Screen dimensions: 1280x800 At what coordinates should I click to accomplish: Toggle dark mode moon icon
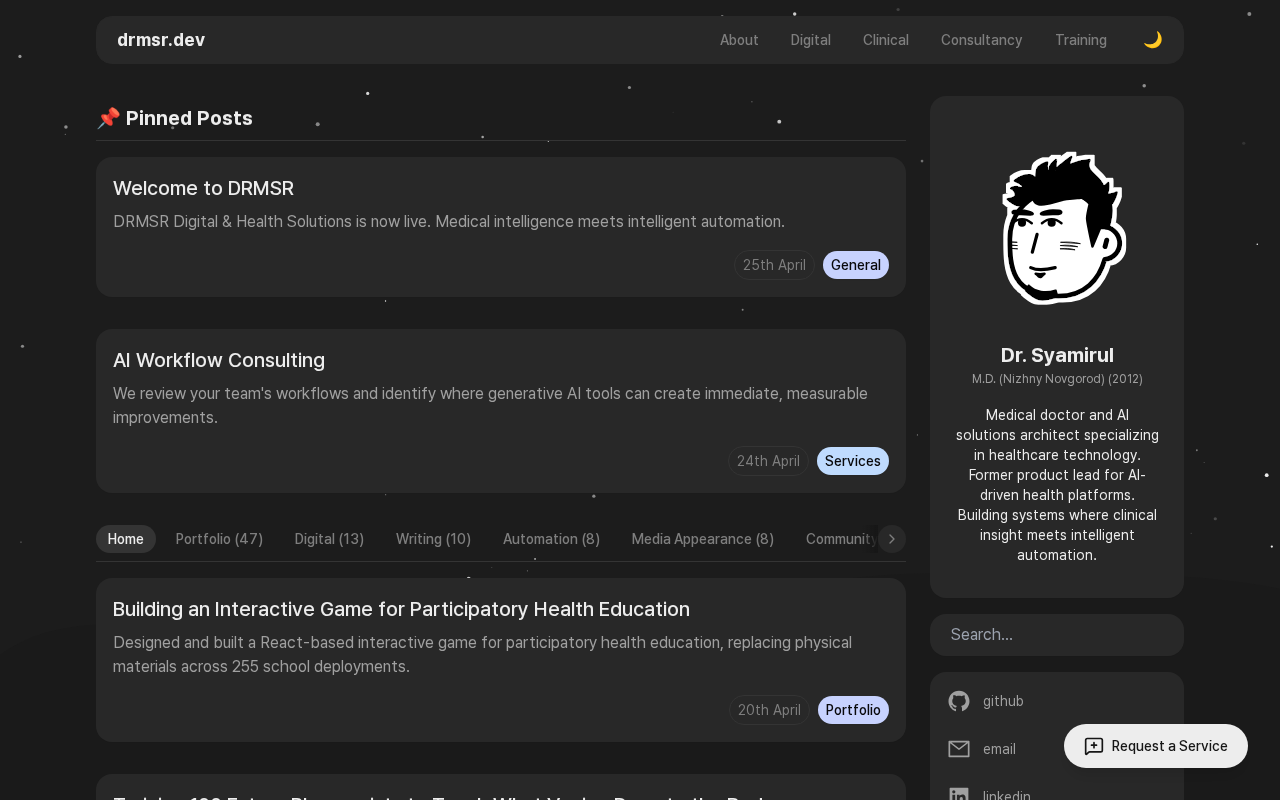tap(1153, 40)
